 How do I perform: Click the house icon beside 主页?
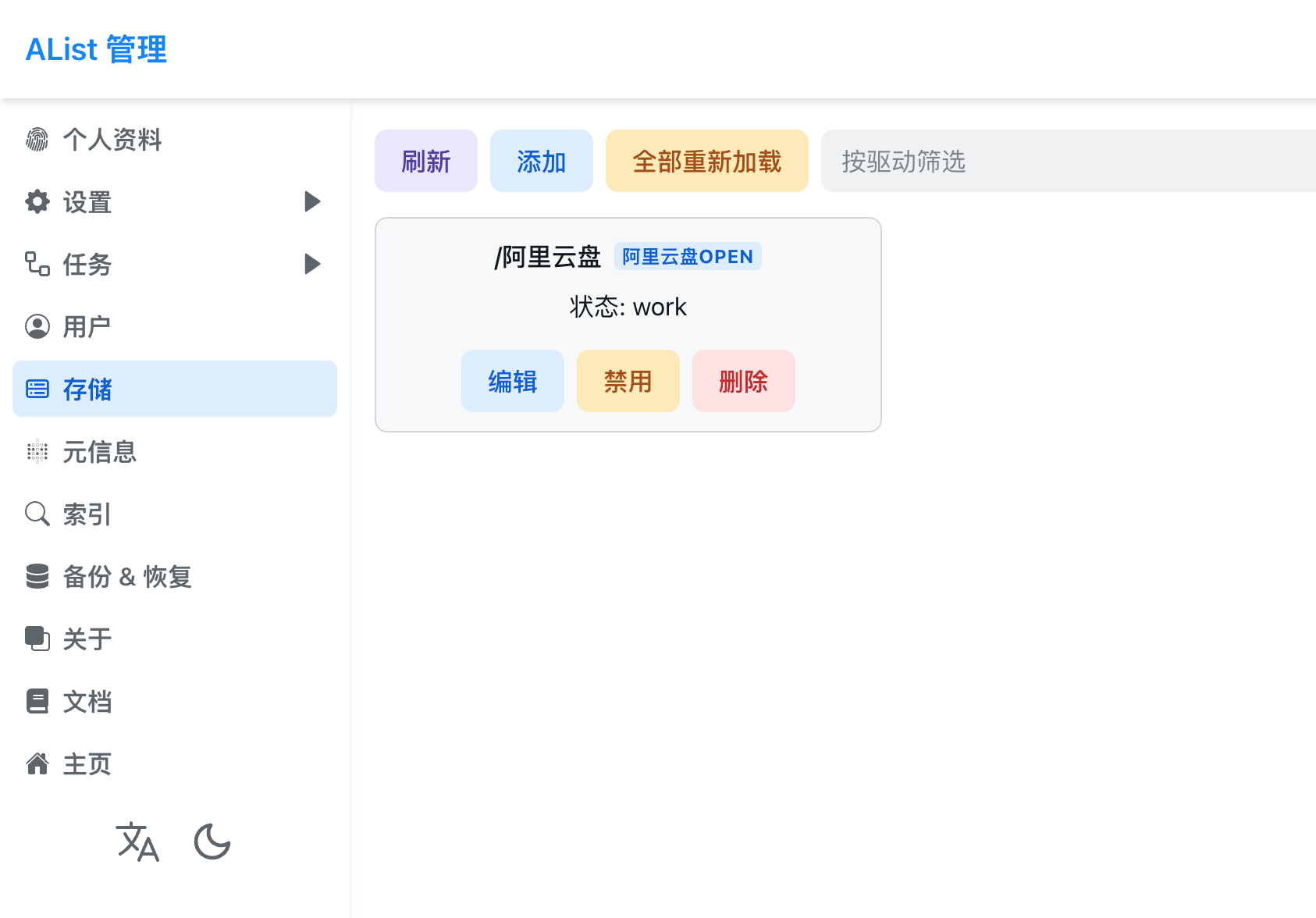[x=37, y=763]
